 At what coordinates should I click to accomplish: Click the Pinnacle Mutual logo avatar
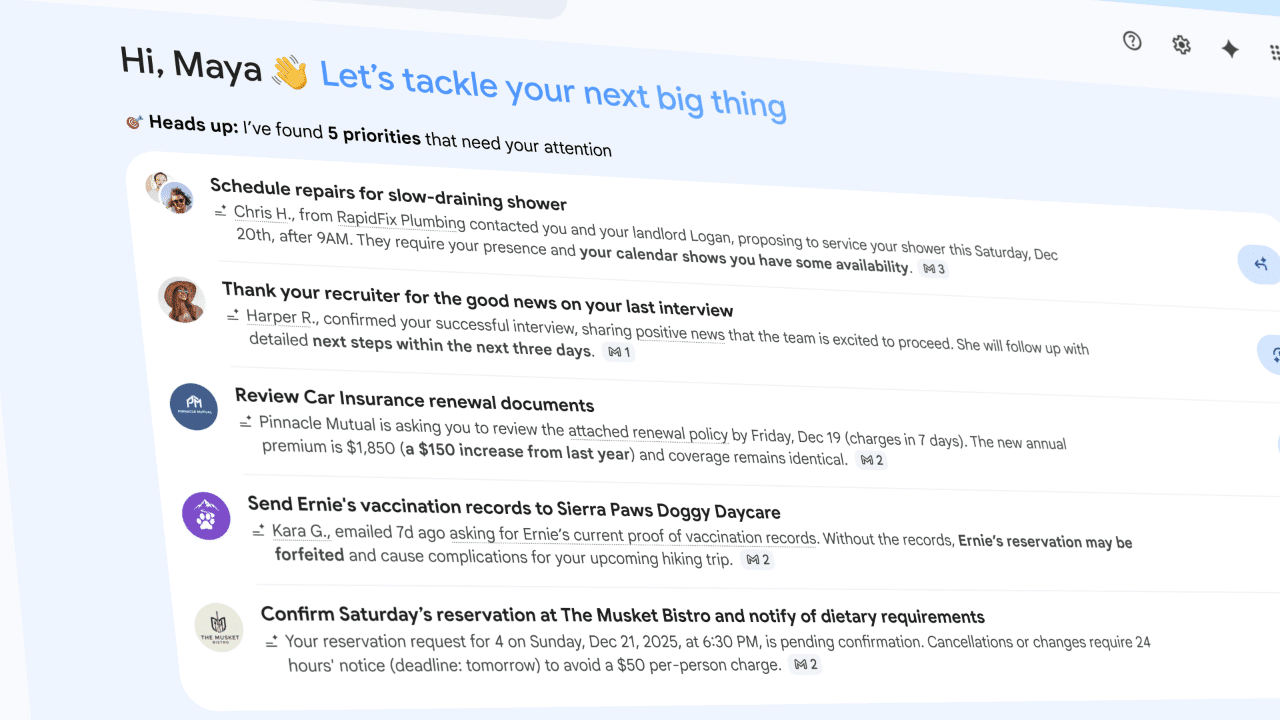pos(194,407)
